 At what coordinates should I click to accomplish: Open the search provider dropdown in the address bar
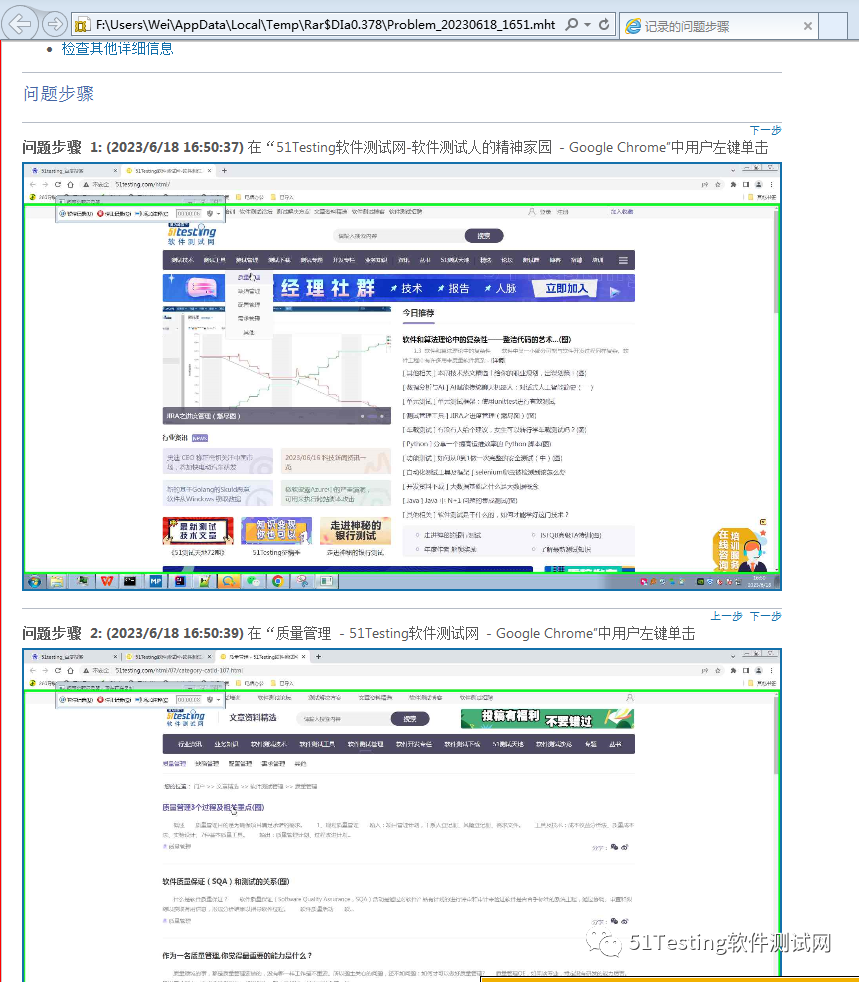click(x=588, y=24)
